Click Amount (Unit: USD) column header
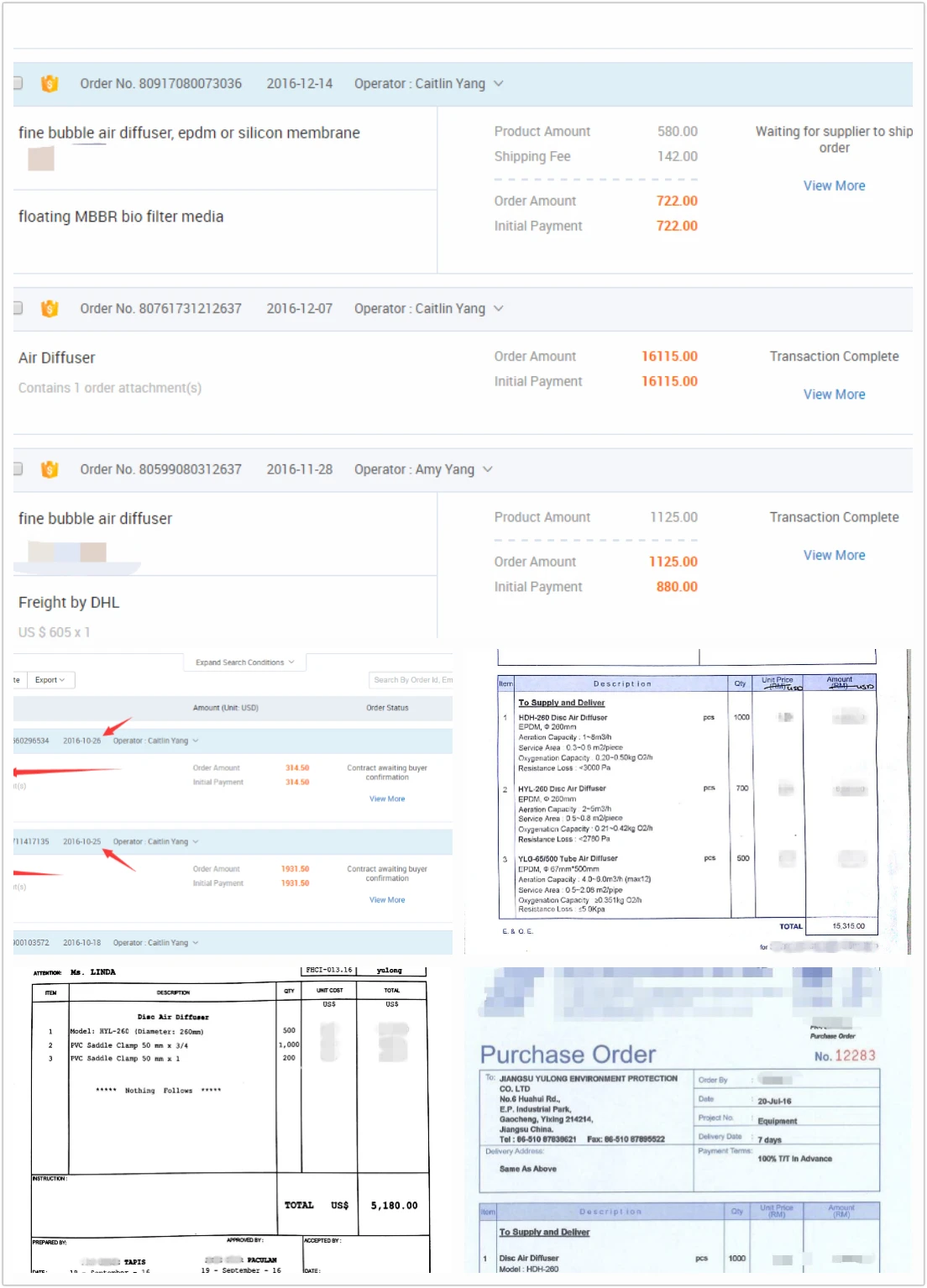The height and width of the screenshot is (1288, 927). (226, 708)
